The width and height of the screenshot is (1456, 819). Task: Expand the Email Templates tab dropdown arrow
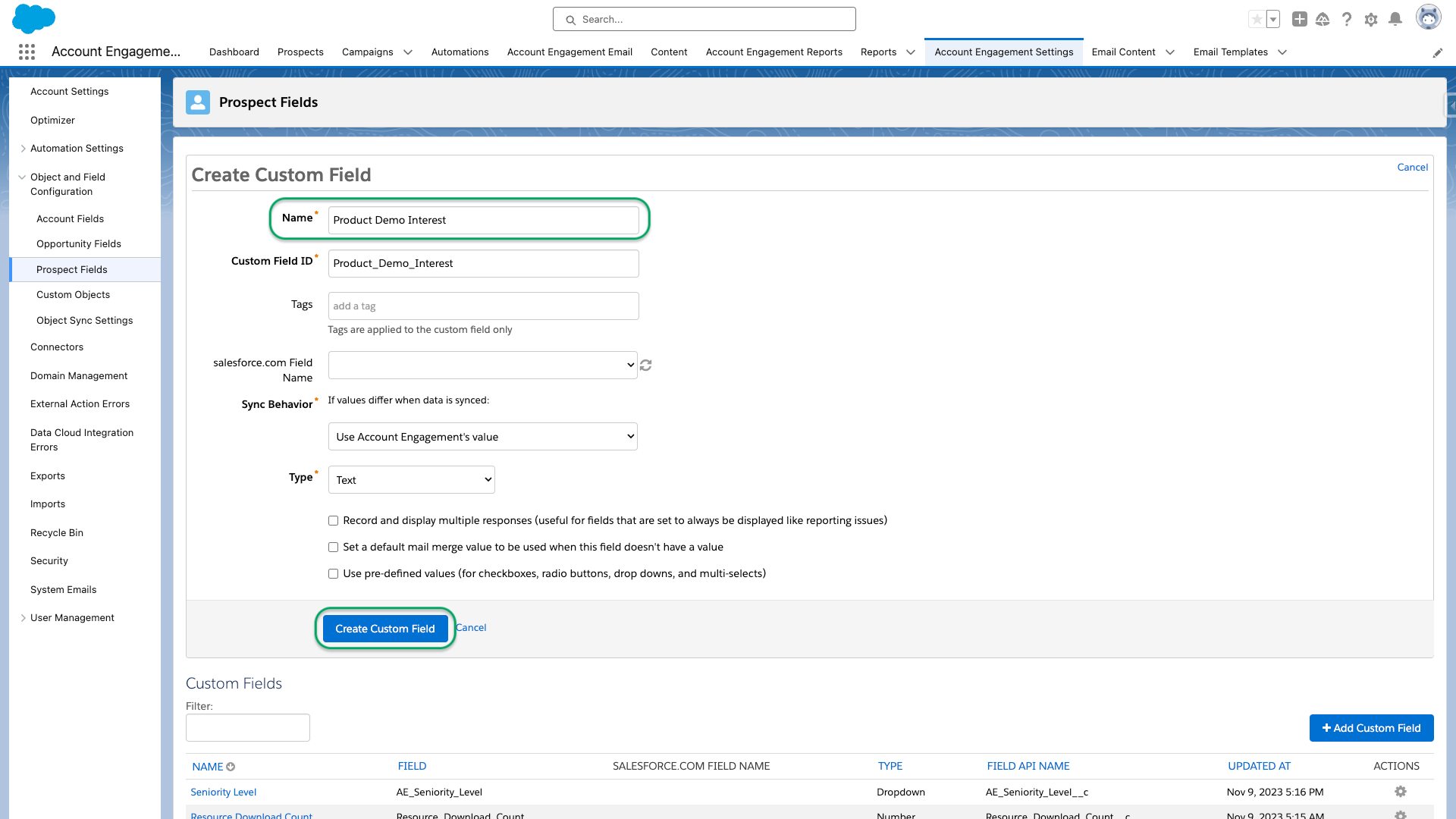(1282, 52)
